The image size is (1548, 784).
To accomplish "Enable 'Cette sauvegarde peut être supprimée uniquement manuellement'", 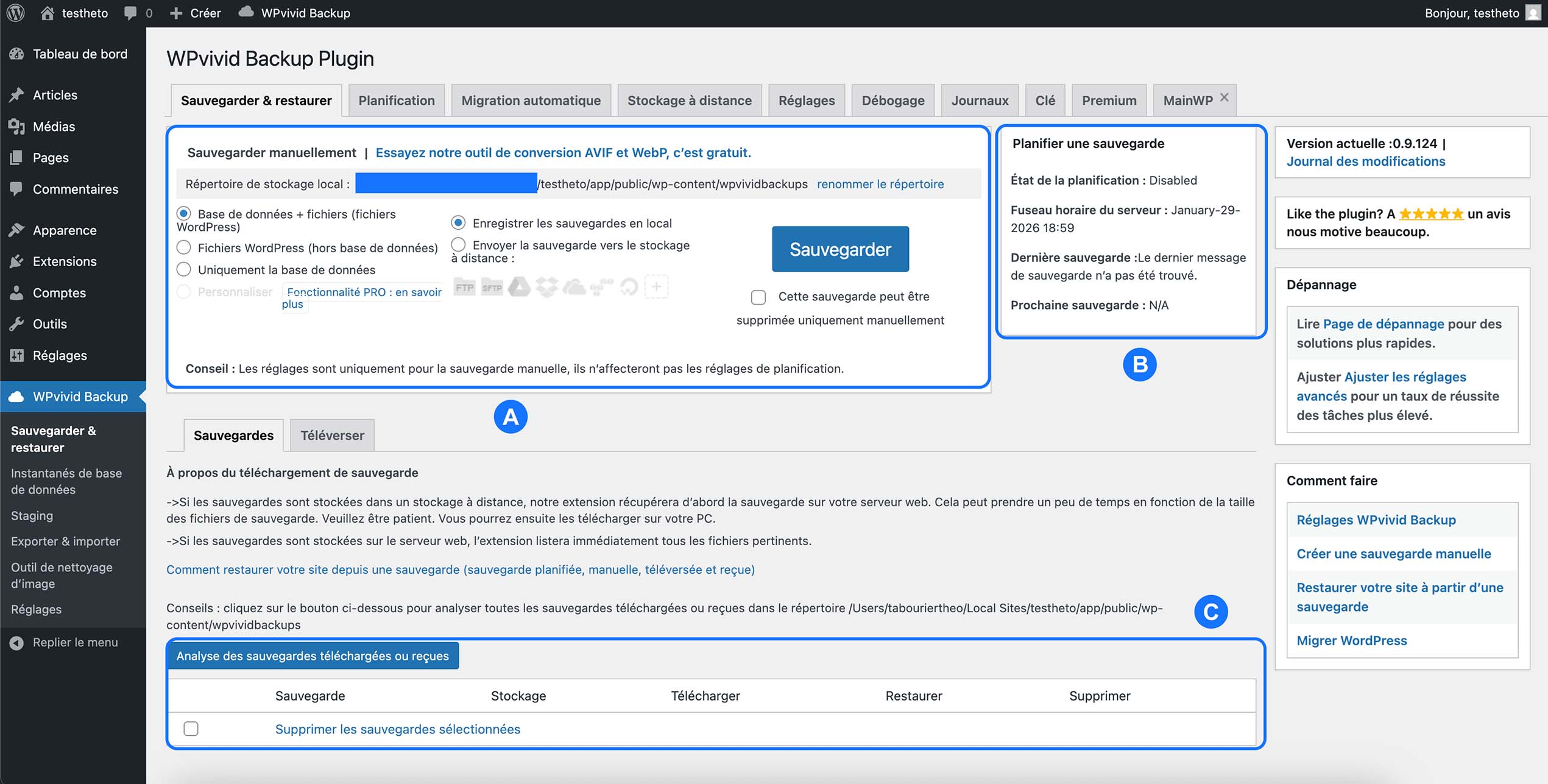I will point(758,297).
